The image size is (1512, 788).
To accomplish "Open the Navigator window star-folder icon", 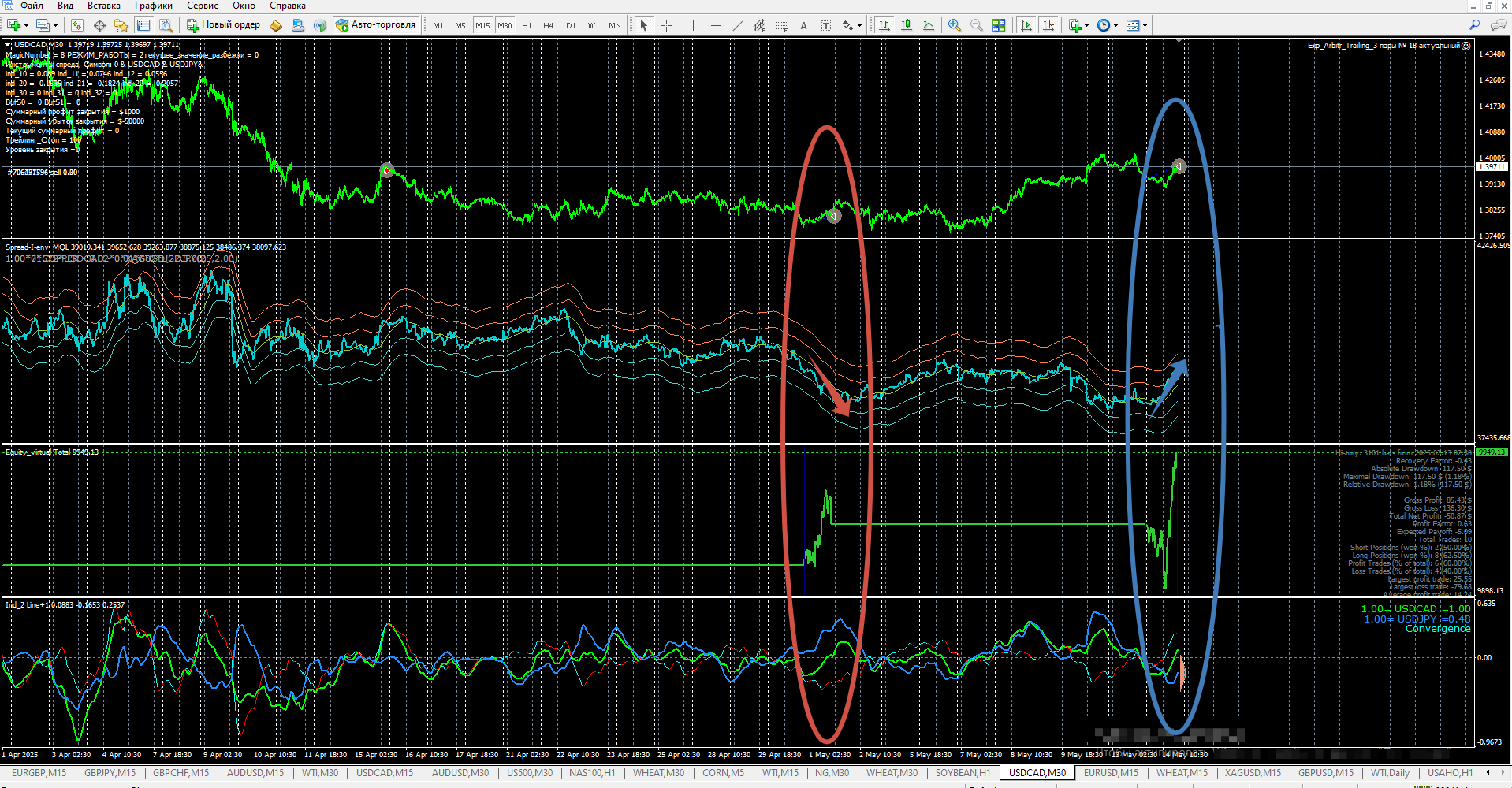I will click(x=121, y=25).
